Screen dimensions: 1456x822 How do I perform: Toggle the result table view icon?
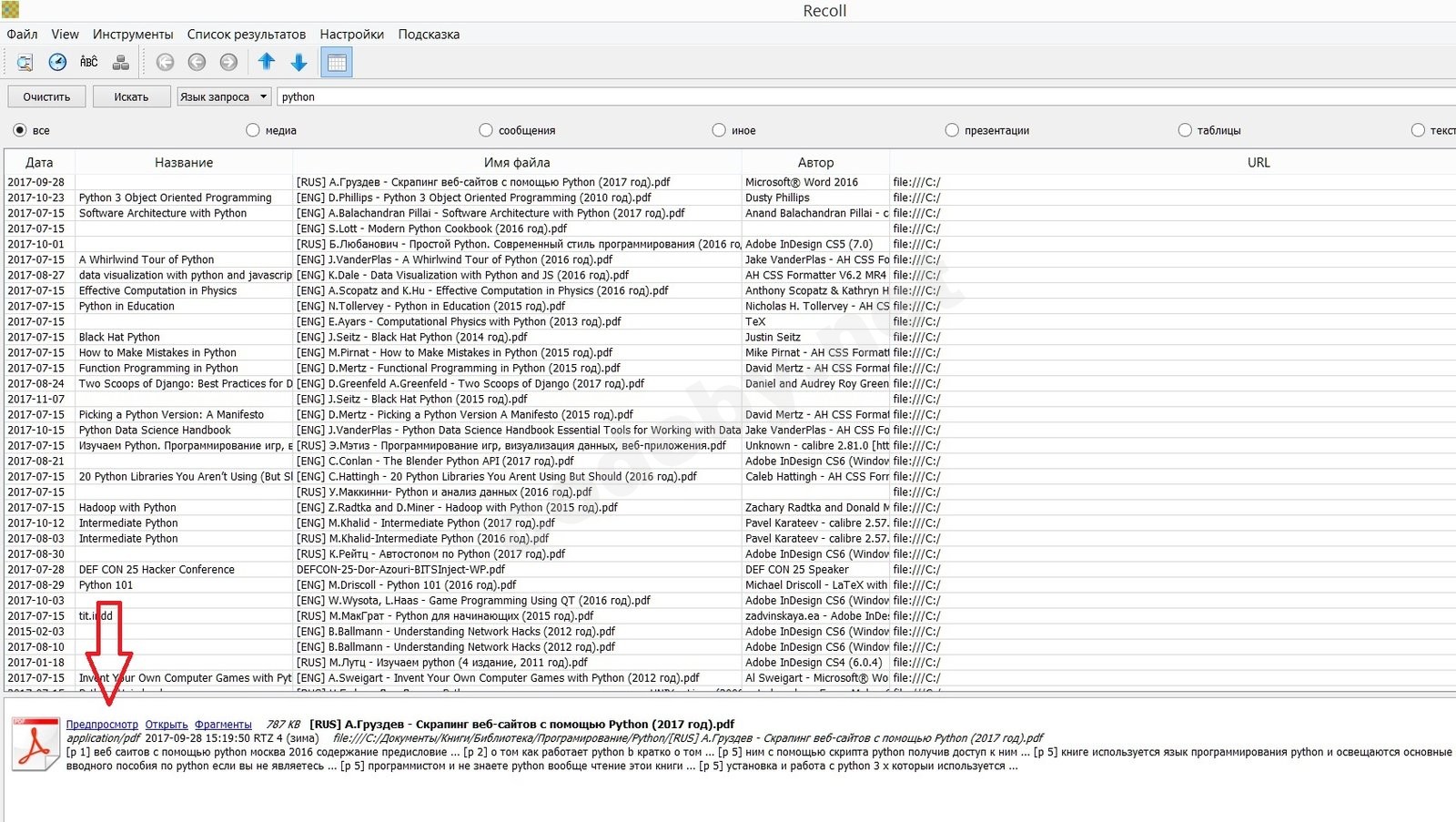[x=337, y=62]
